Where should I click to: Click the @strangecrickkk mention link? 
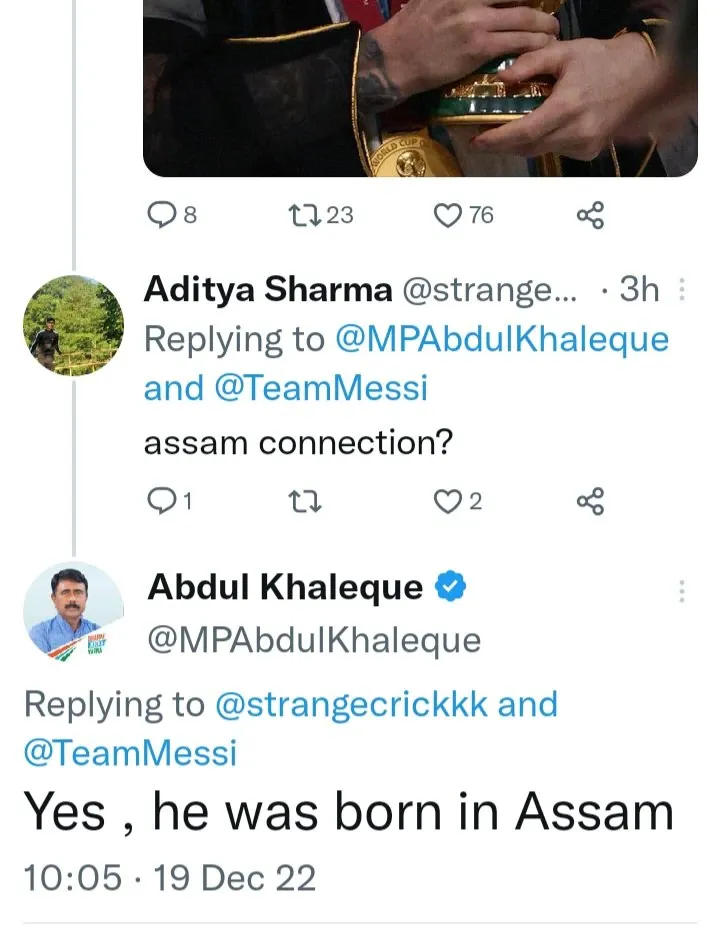pyautogui.click(x=351, y=705)
